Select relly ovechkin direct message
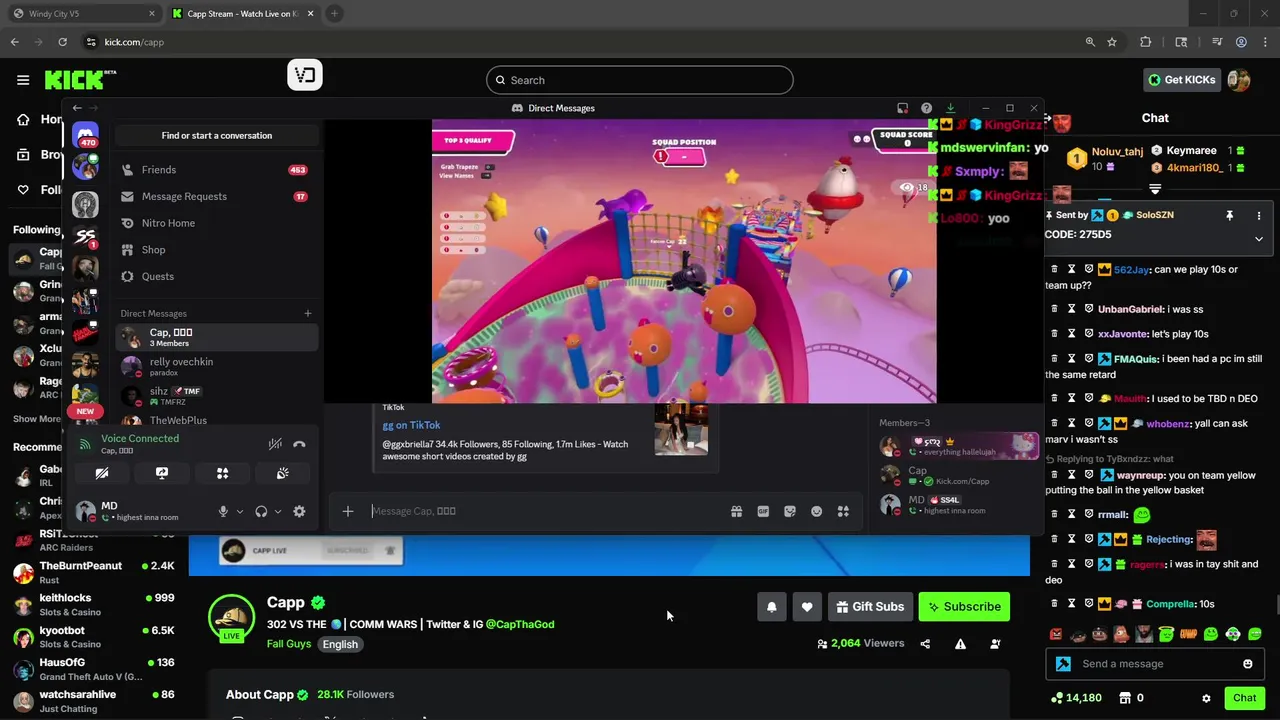 (217, 366)
